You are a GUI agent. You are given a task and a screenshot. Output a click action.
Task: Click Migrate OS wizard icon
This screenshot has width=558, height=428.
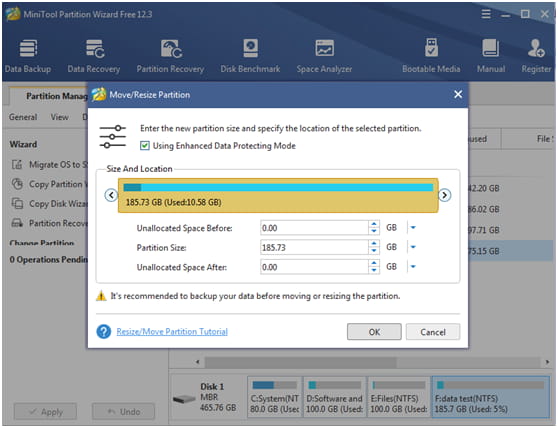[17, 165]
